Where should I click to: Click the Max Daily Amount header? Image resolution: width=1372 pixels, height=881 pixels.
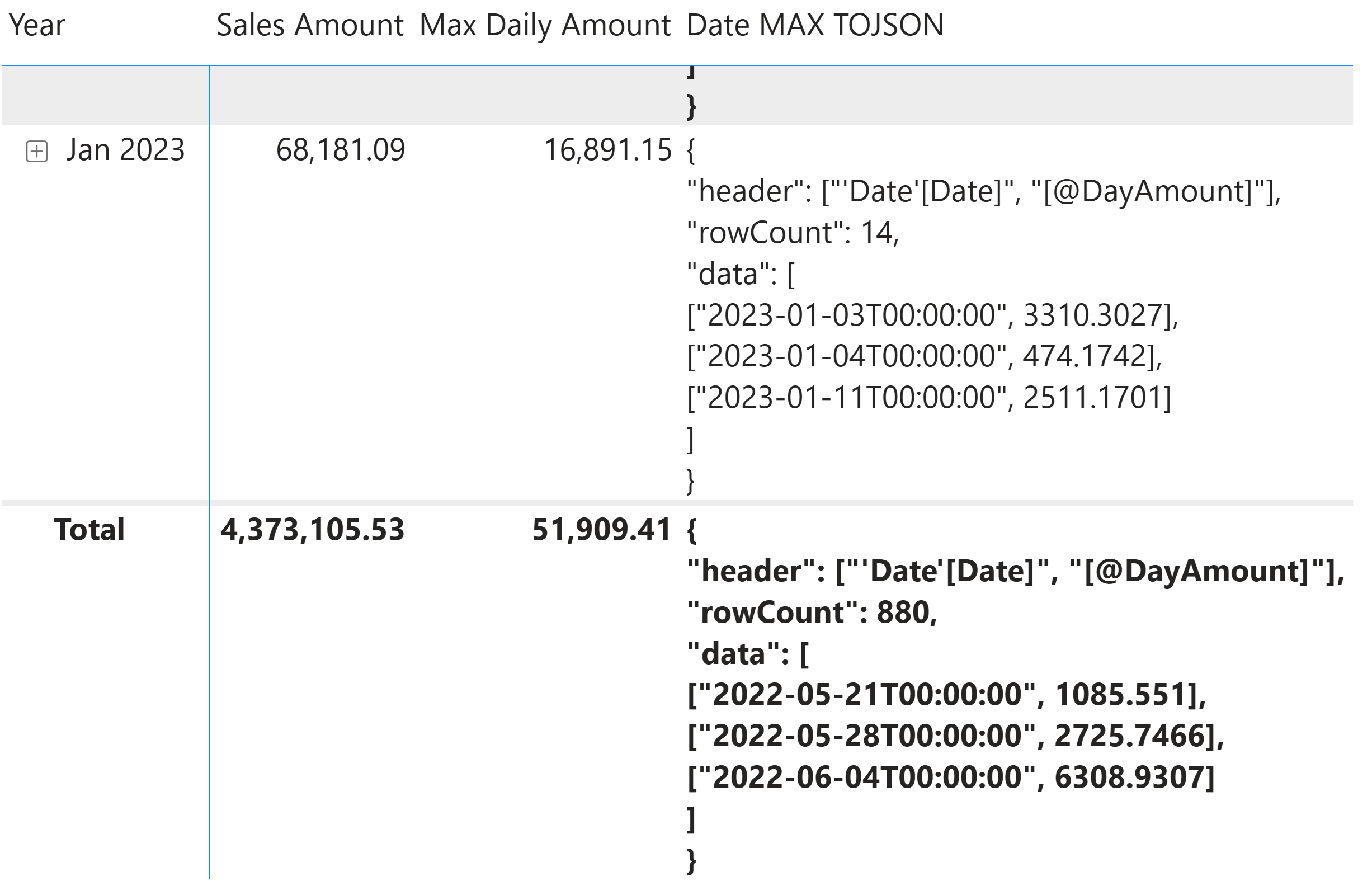click(x=544, y=26)
